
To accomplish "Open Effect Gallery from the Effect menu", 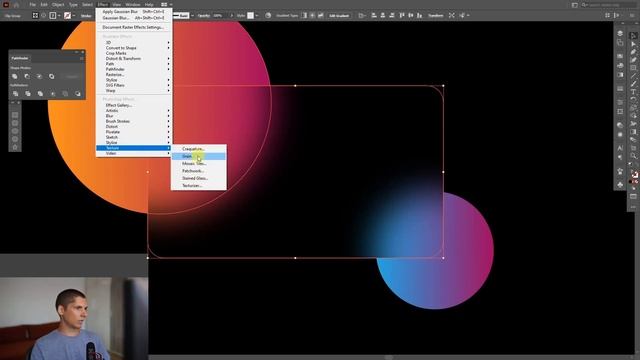I will click(134, 105).
